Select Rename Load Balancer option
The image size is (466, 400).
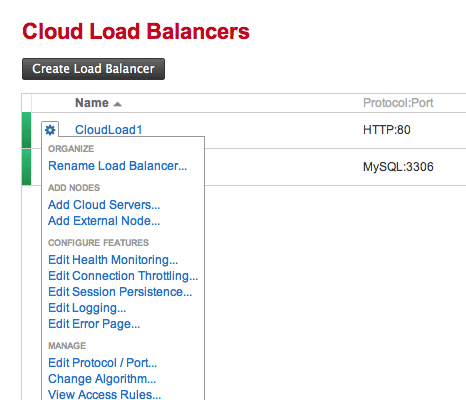point(118,166)
